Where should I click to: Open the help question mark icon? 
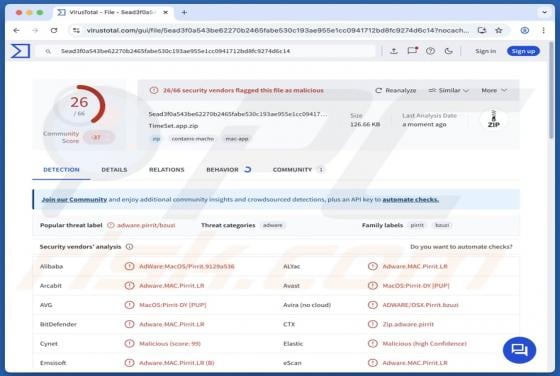(x=430, y=51)
